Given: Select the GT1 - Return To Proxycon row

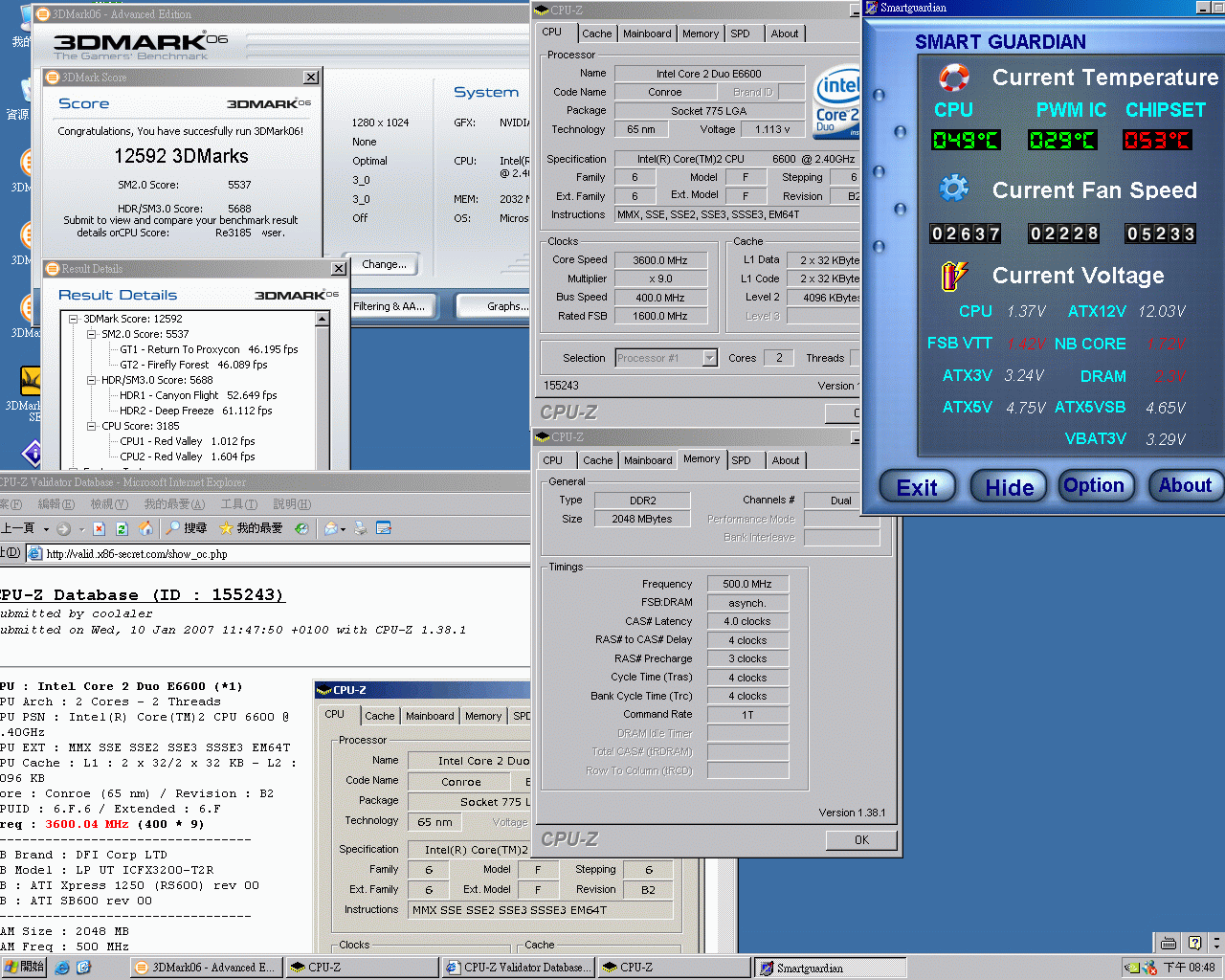Looking at the screenshot, I should (x=209, y=349).
